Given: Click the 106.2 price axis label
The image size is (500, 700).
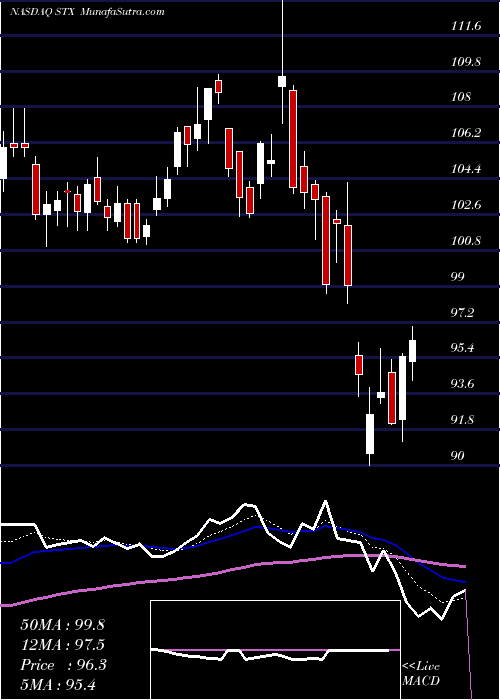Looking at the screenshot, I should coord(466,133).
